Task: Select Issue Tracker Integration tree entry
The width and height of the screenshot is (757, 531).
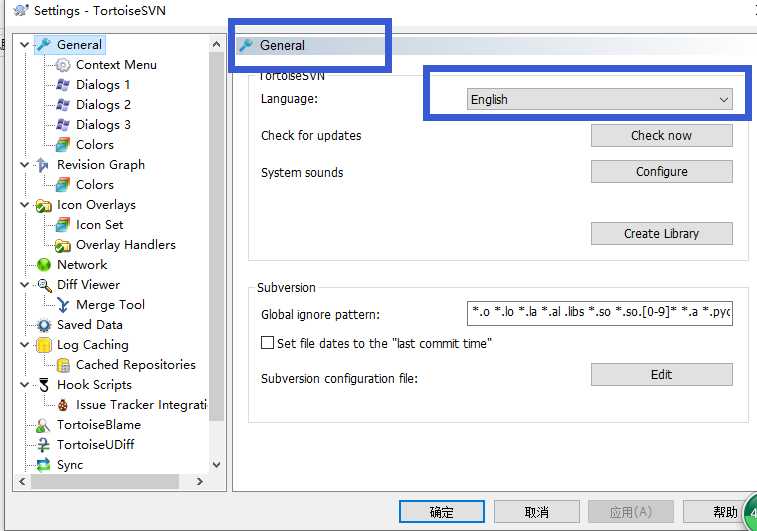Action: 141,405
